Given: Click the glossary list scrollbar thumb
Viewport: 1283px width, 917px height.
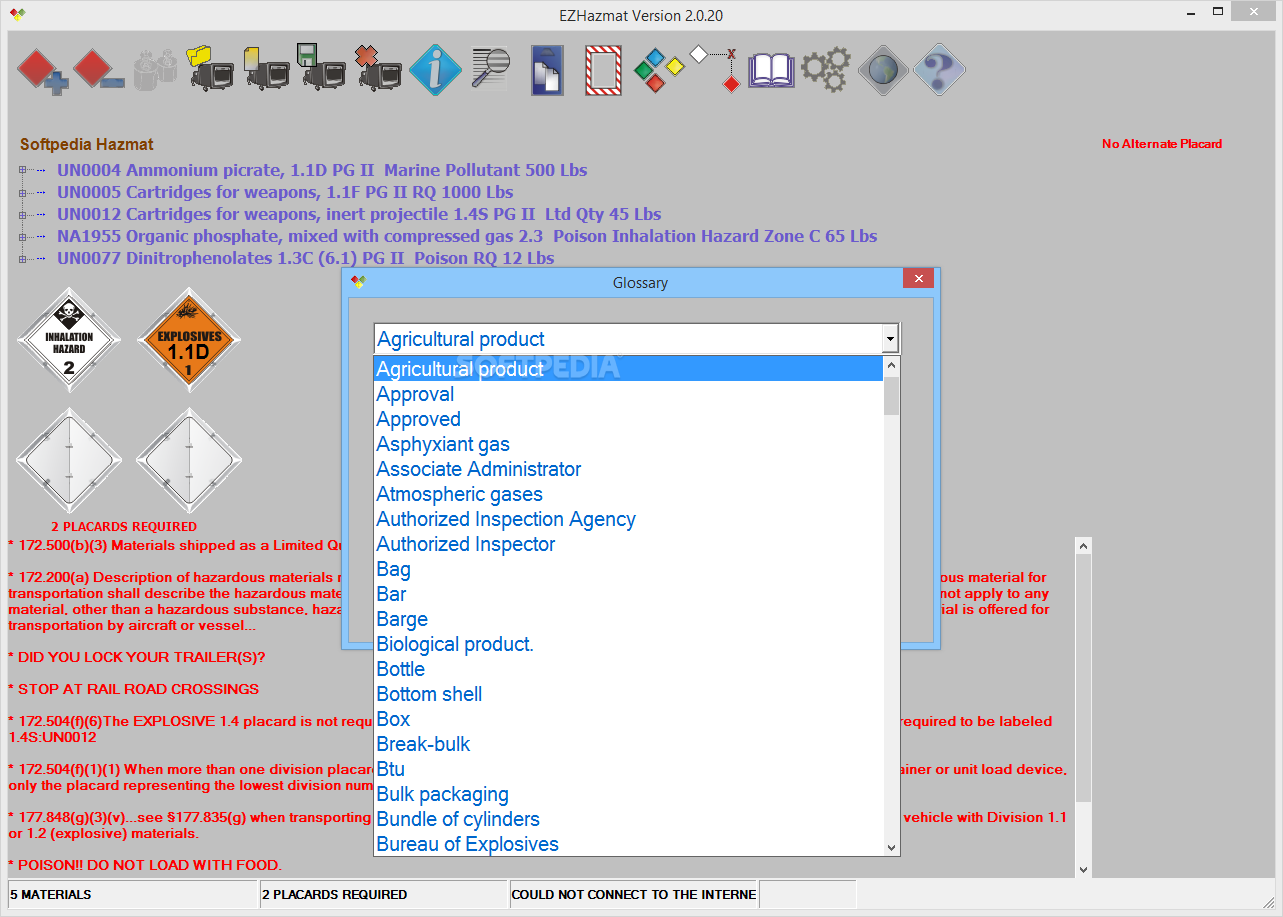Looking at the screenshot, I should (892, 395).
